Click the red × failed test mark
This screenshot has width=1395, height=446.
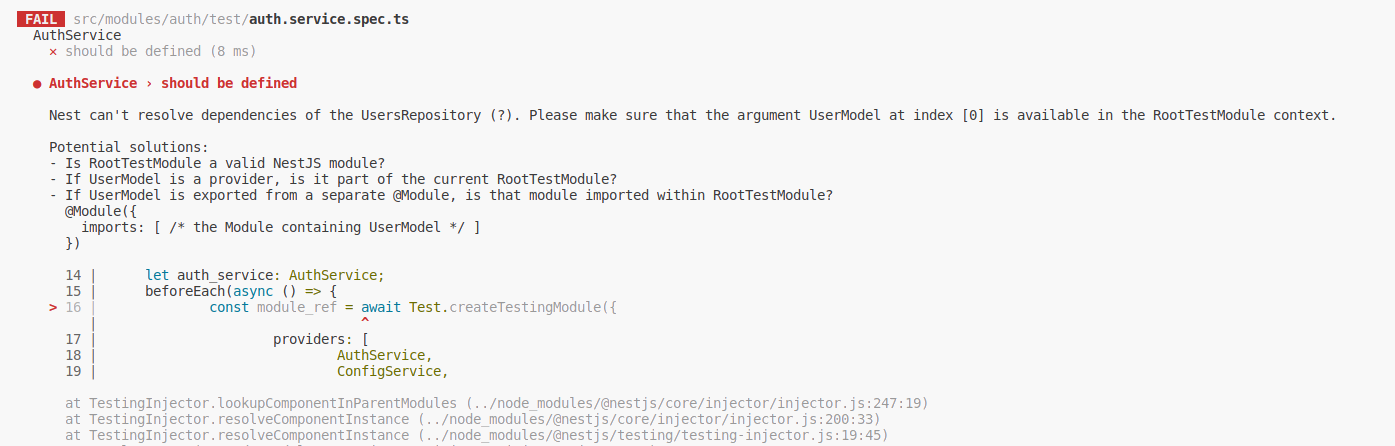click(53, 51)
